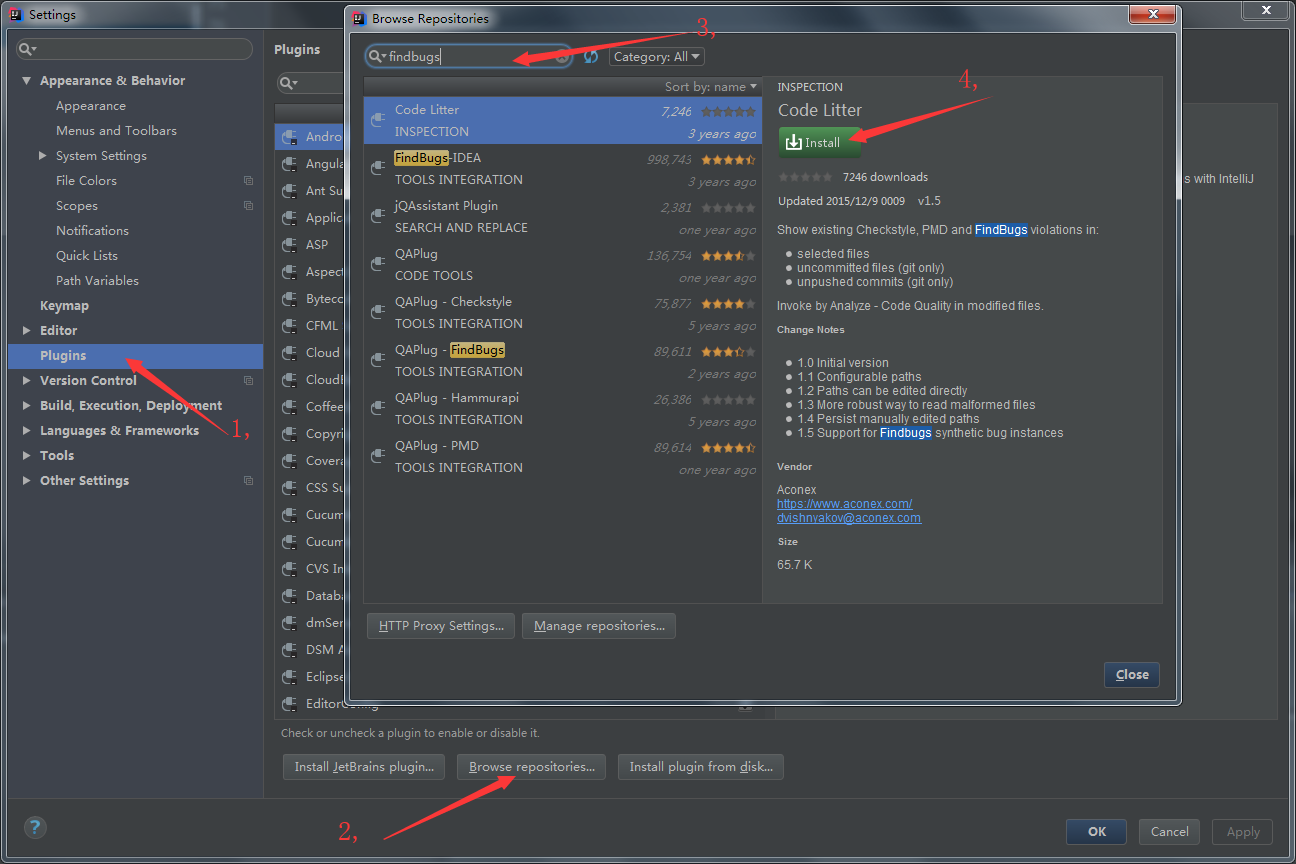Expand the Build, Execution, Deployment node
Screen dimensions: 1296x864
click(27, 406)
